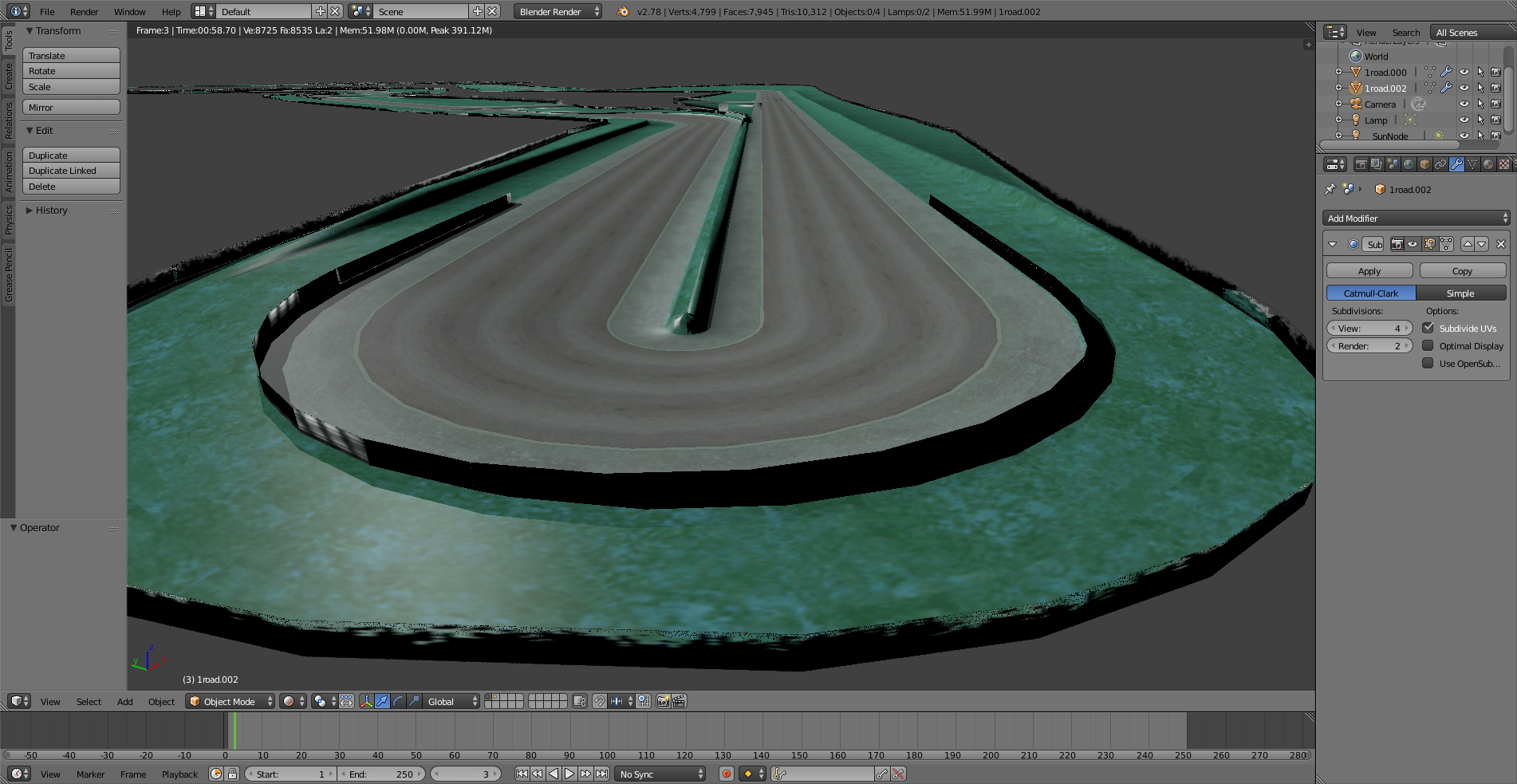Open the World properties tab icon
Image resolution: width=1517 pixels, height=784 pixels.
(1409, 164)
